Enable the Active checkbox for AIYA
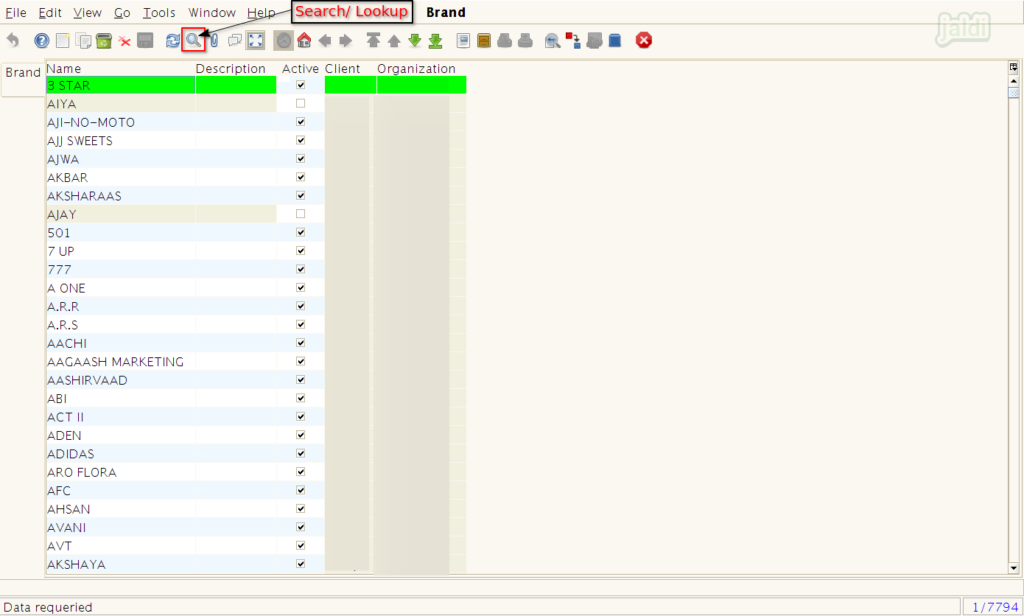Screen dimensions: 1024x616 coord(300,104)
